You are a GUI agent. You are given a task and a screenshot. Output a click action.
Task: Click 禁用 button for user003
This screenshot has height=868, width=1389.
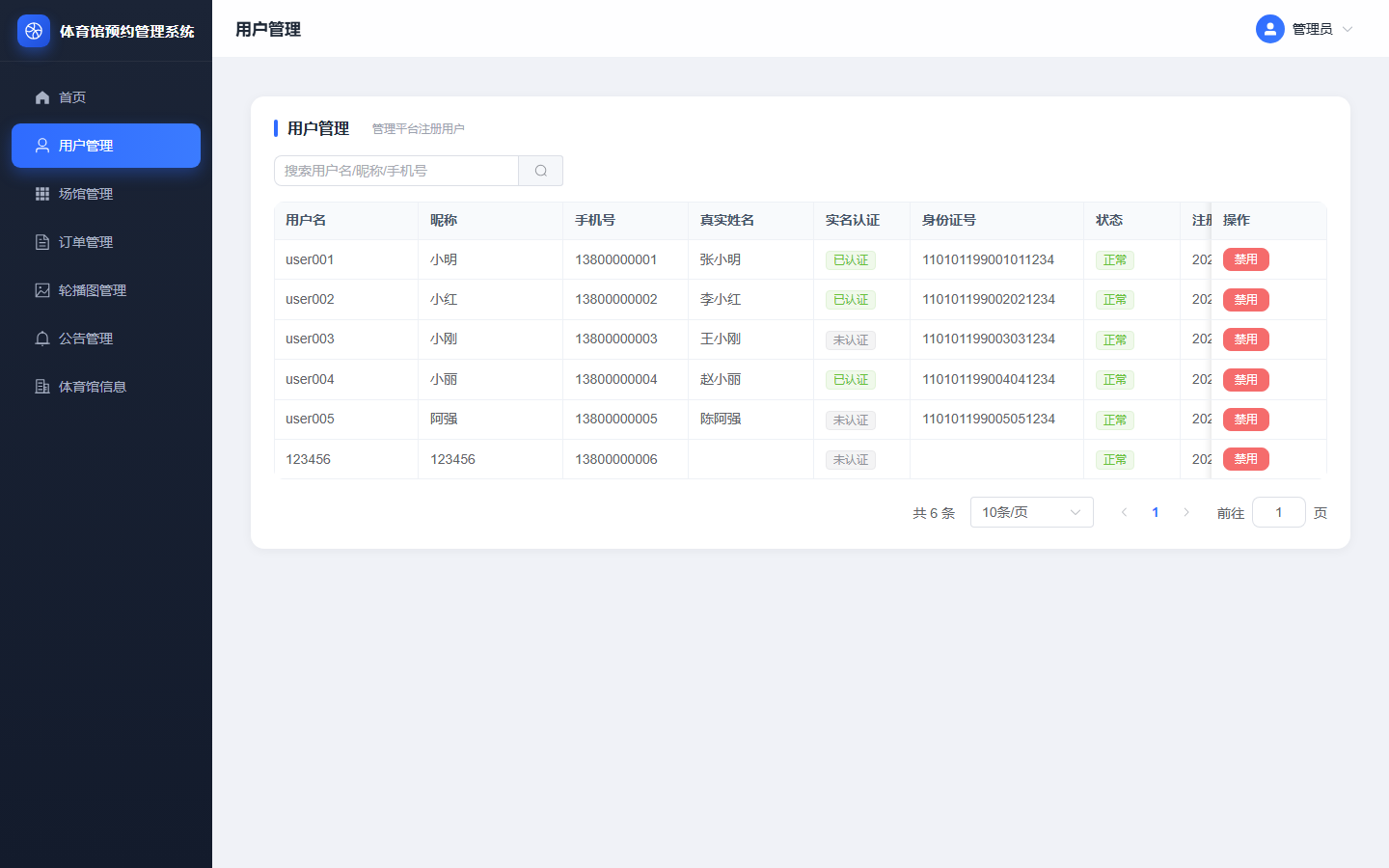coord(1246,339)
